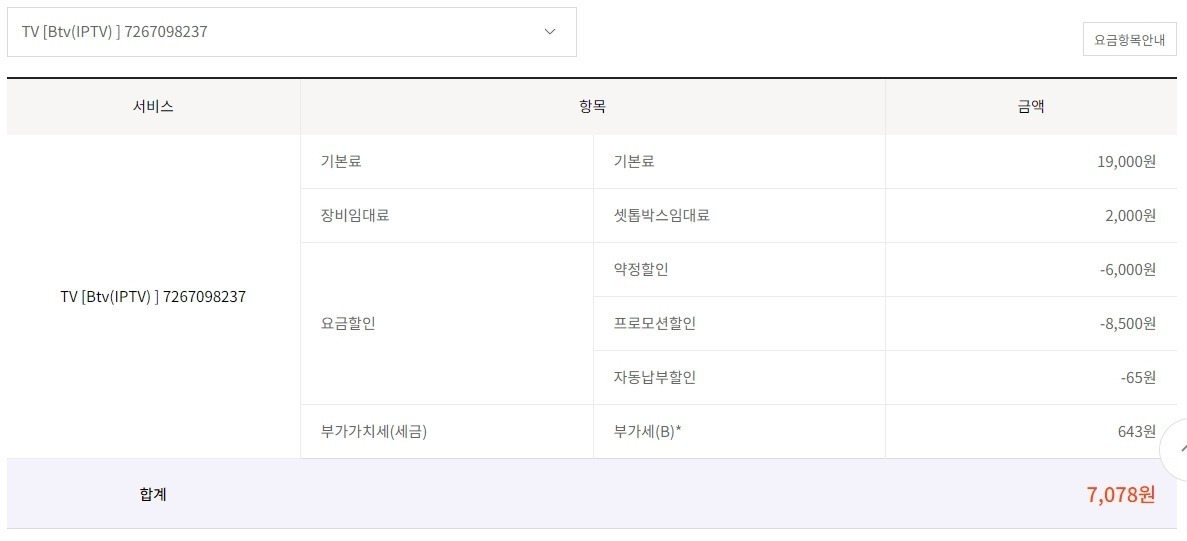Click the 19,000원 amount
Image resolution: width=1187 pixels, height=541 pixels.
tap(1126, 161)
